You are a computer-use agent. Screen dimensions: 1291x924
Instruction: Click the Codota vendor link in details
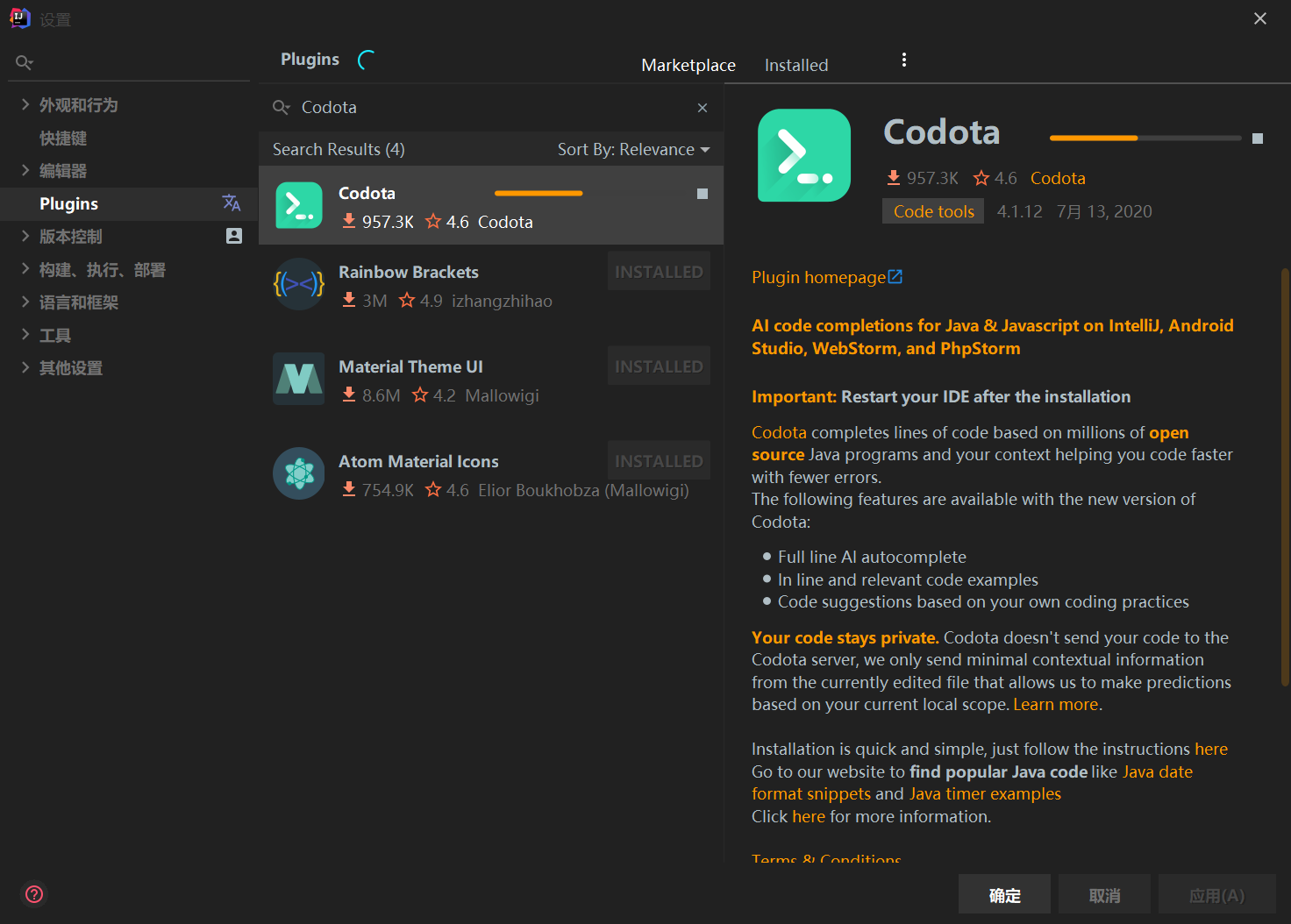click(x=1058, y=178)
